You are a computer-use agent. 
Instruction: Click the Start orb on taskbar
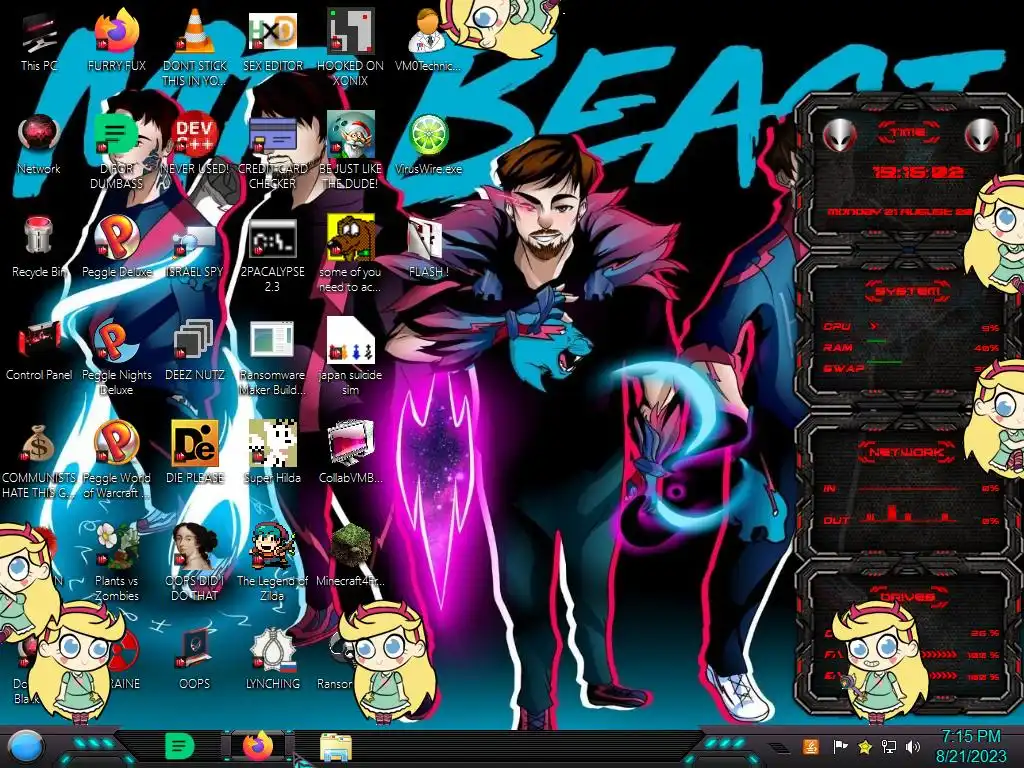pyautogui.click(x=26, y=747)
